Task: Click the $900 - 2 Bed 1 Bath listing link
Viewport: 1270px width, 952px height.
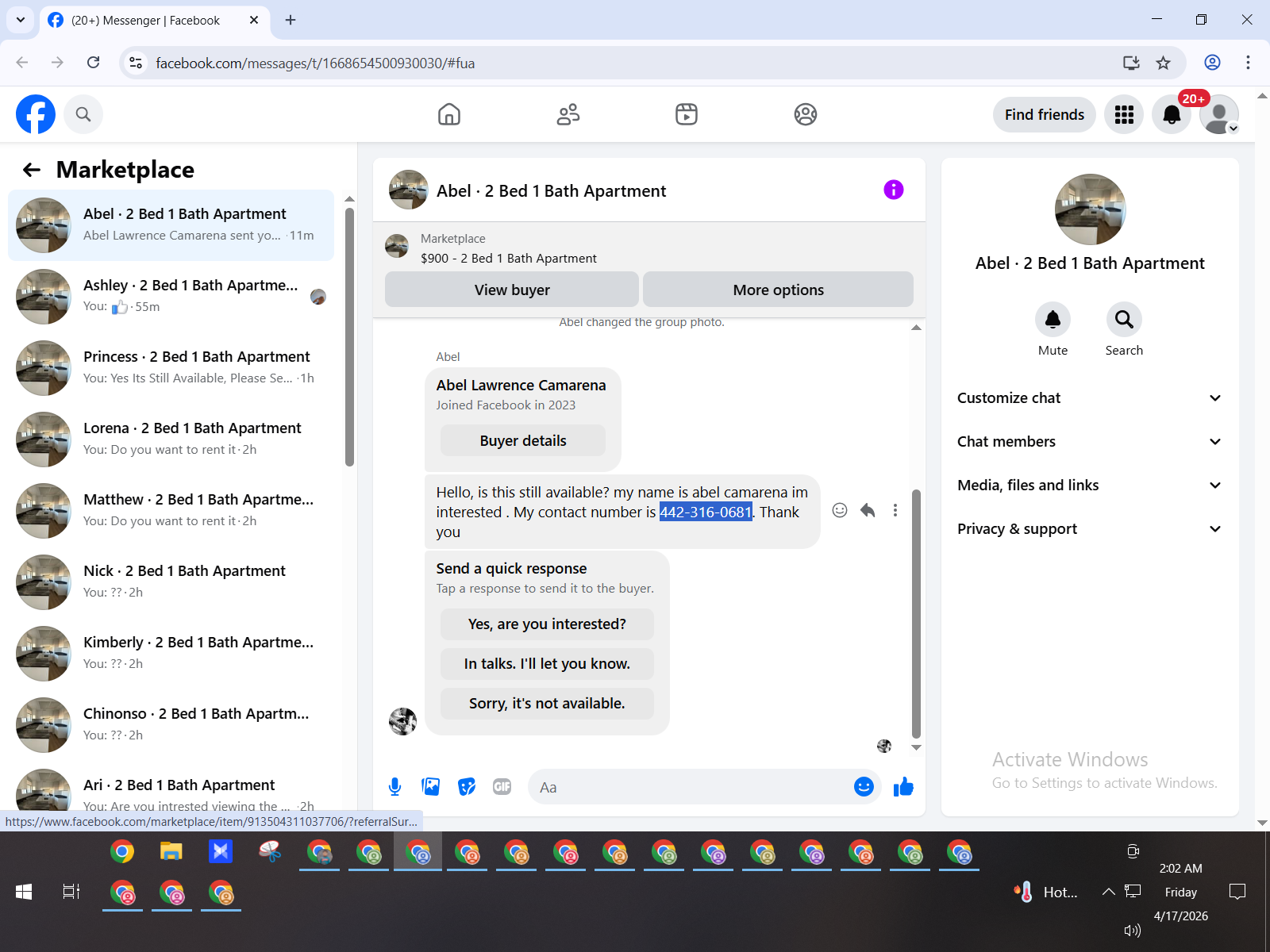Action: [x=509, y=258]
